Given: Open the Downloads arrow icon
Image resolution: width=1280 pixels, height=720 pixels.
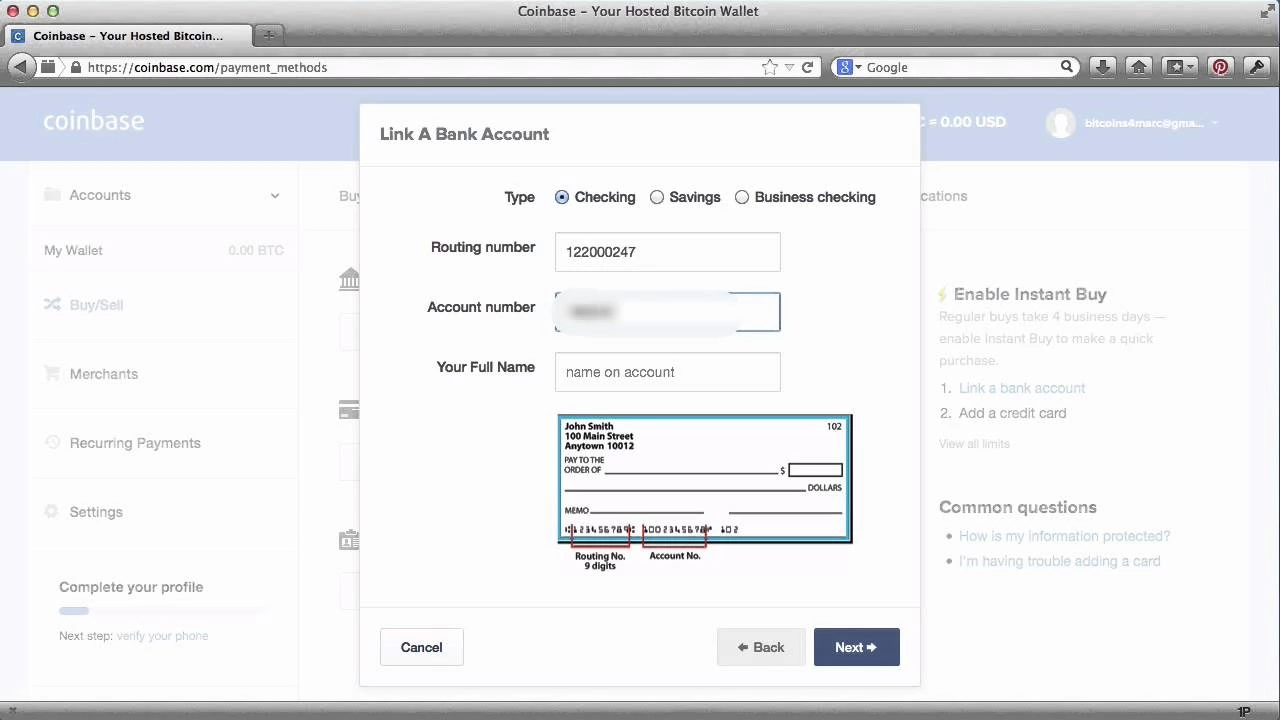Looking at the screenshot, I should coord(1102,67).
